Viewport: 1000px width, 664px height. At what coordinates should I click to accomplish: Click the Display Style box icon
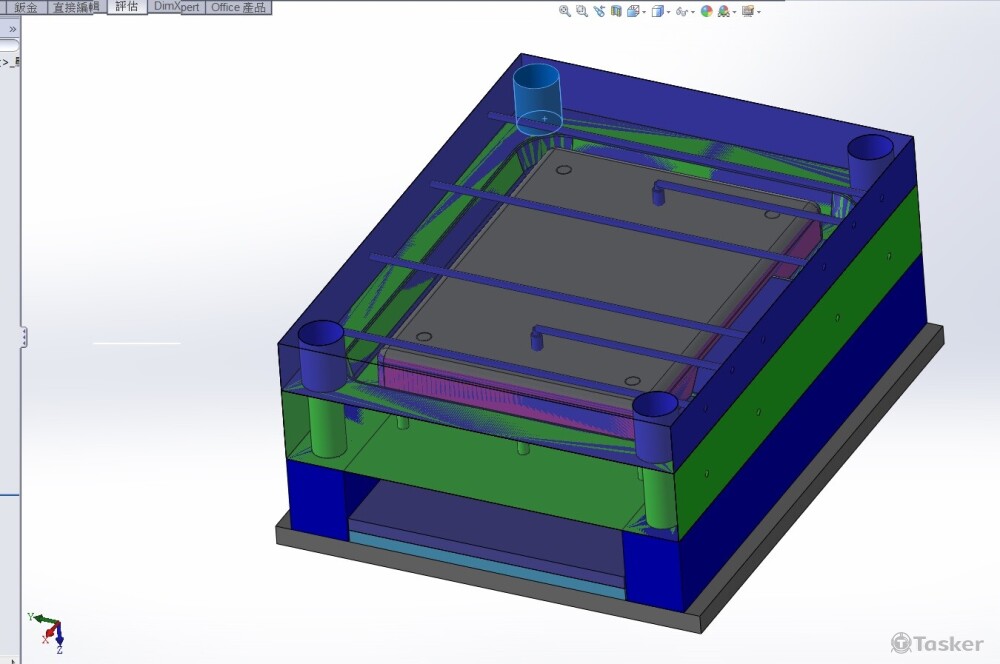coord(657,11)
